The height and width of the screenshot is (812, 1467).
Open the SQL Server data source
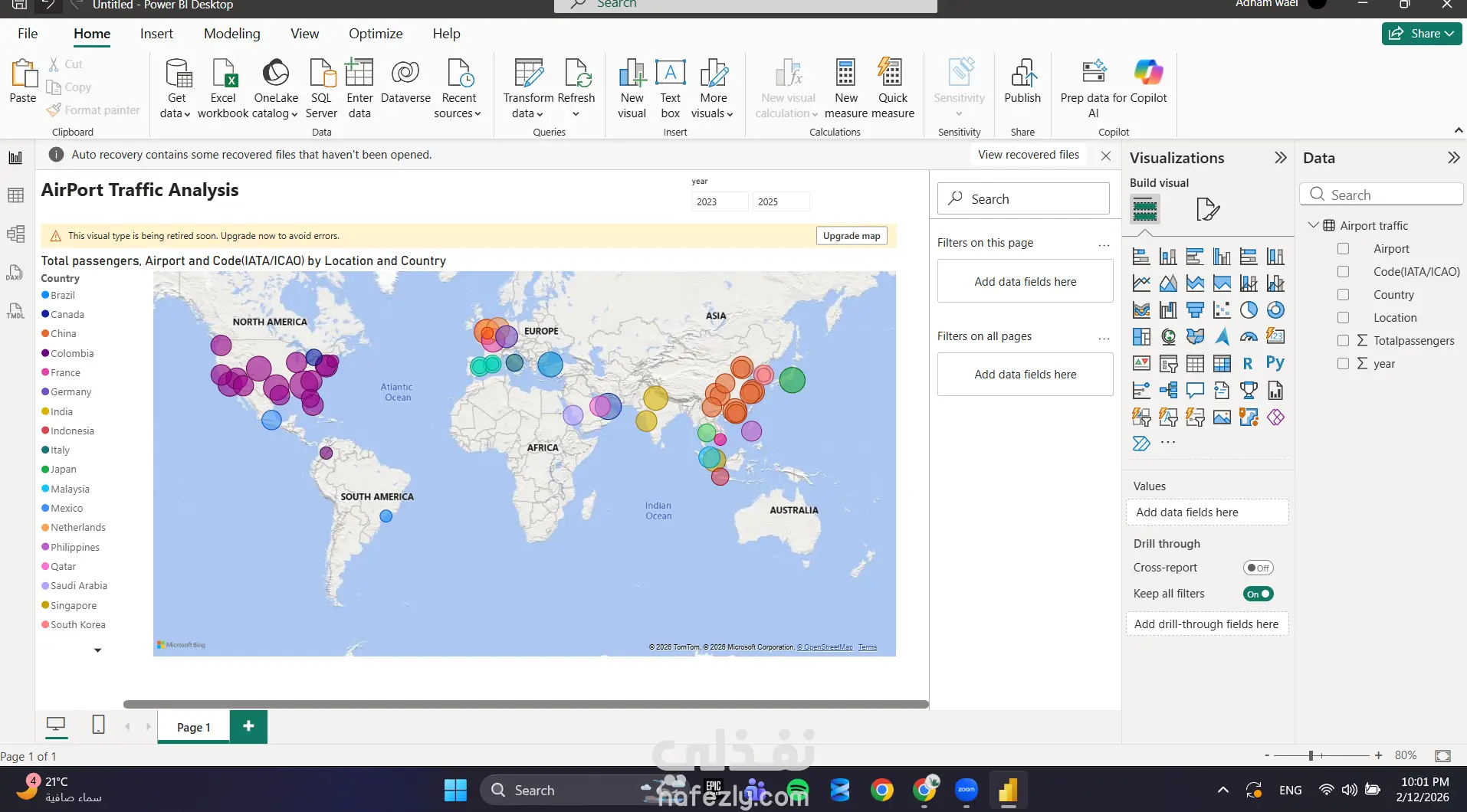321,74
